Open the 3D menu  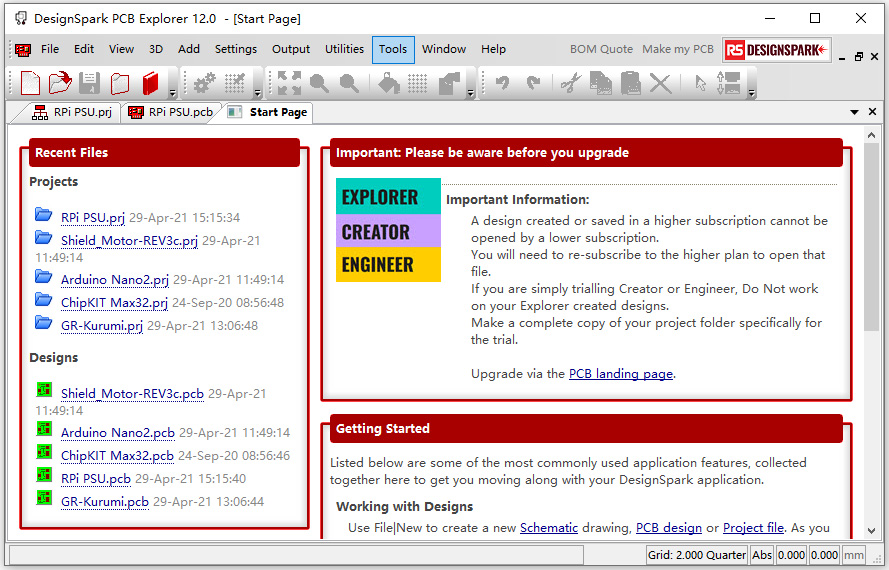[x=156, y=49]
